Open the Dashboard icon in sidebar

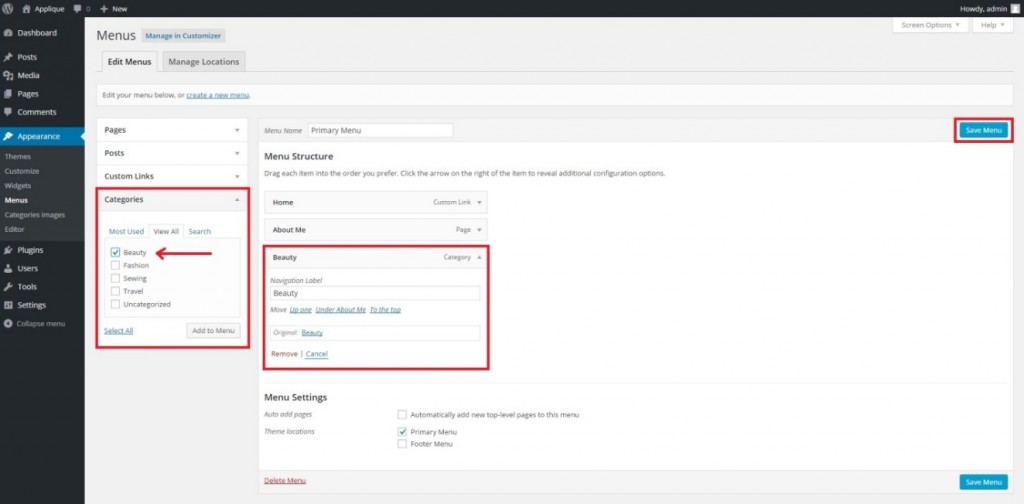click(8, 33)
